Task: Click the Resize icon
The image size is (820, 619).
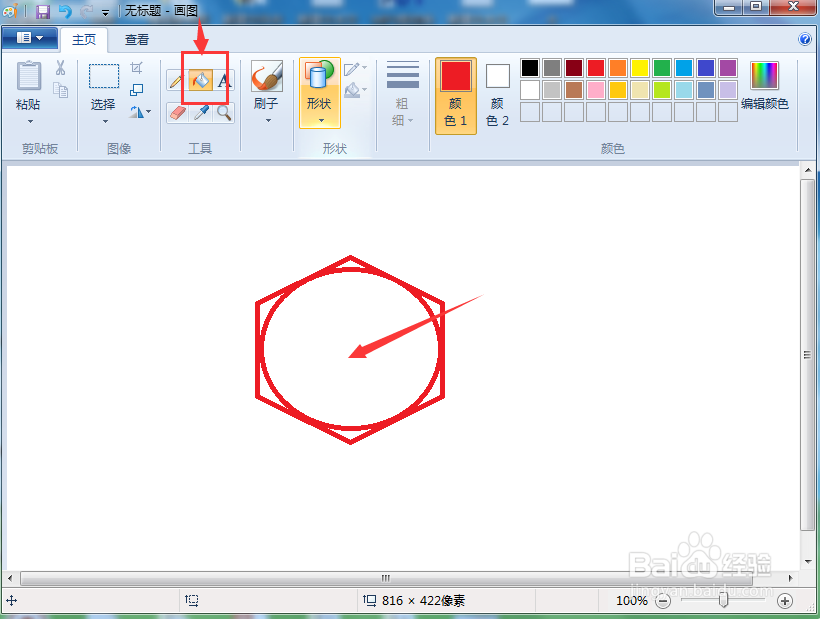Action: tap(136, 90)
